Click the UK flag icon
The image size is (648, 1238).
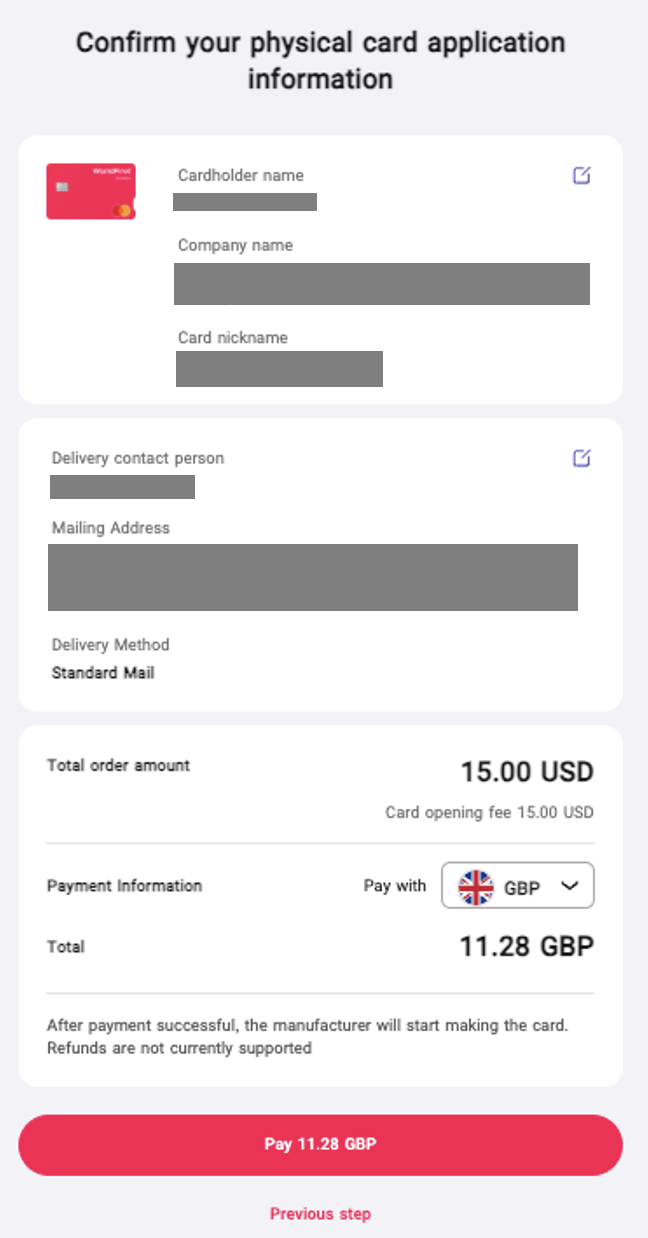coord(476,886)
